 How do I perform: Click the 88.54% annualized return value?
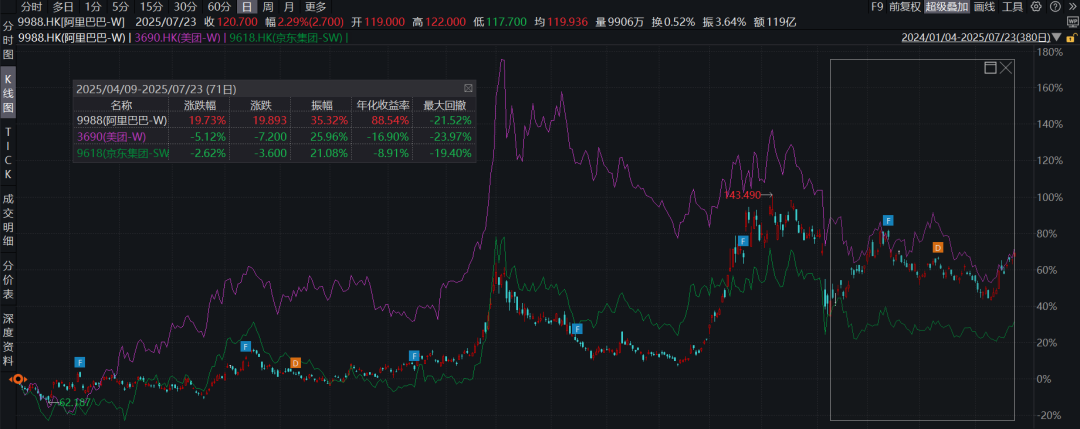(x=391, y=121)
